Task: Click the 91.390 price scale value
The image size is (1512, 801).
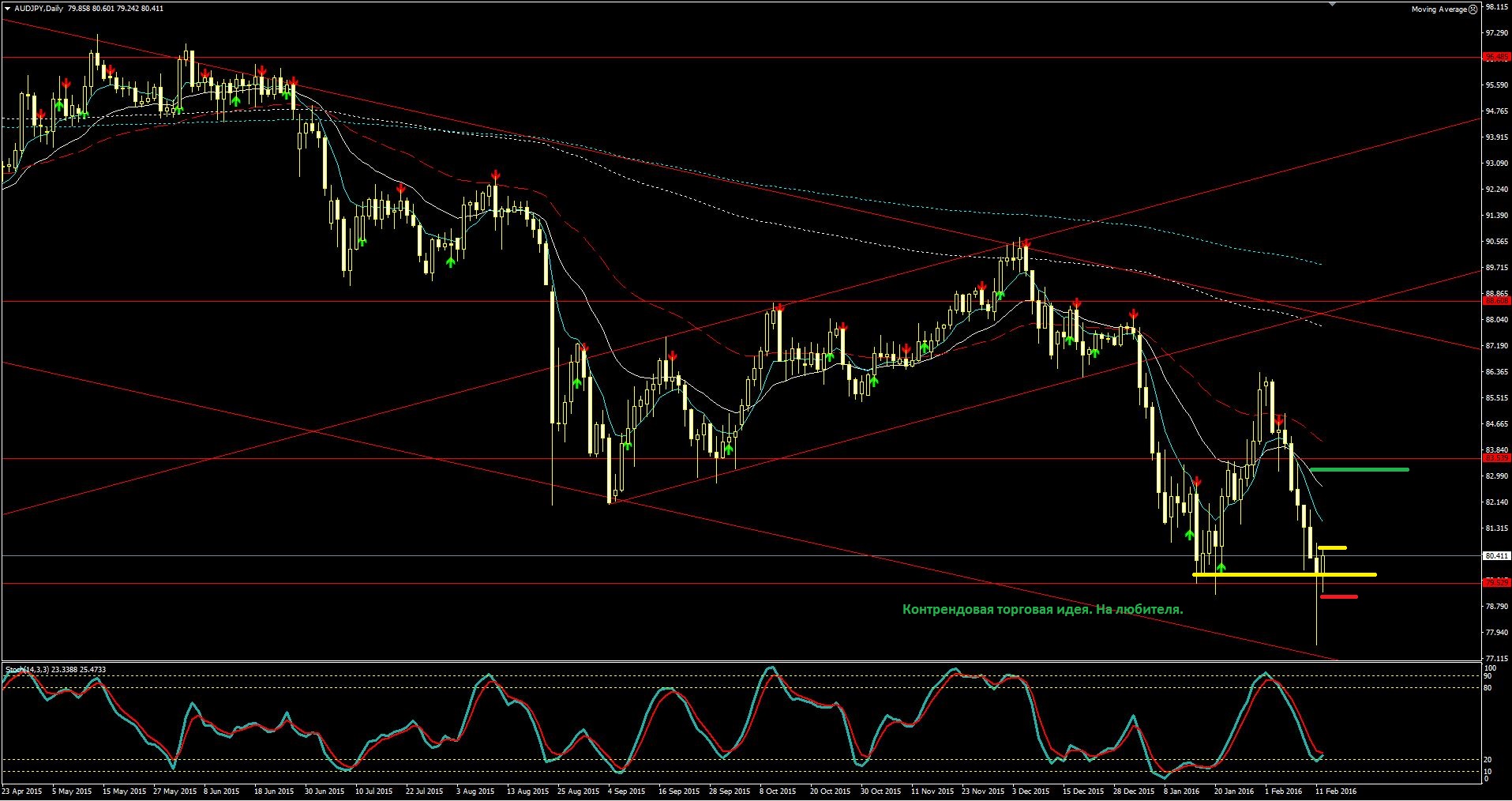Action: [x=1496, y=216]
